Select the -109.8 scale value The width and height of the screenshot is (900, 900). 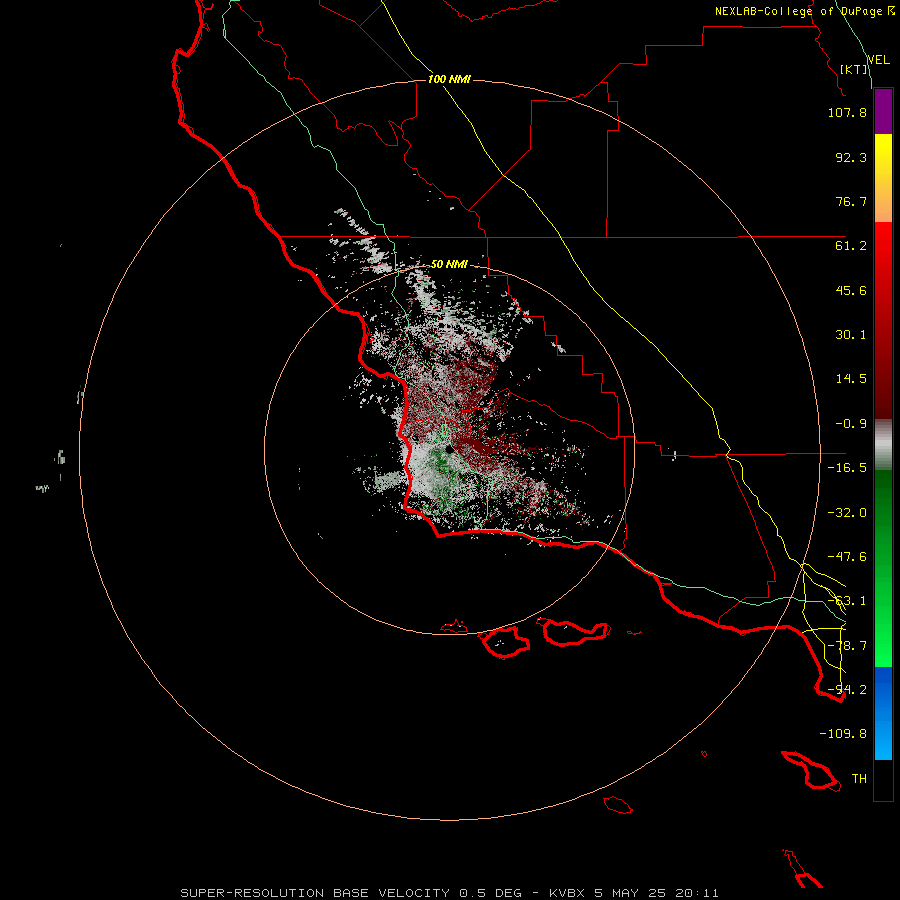[843, 734]
